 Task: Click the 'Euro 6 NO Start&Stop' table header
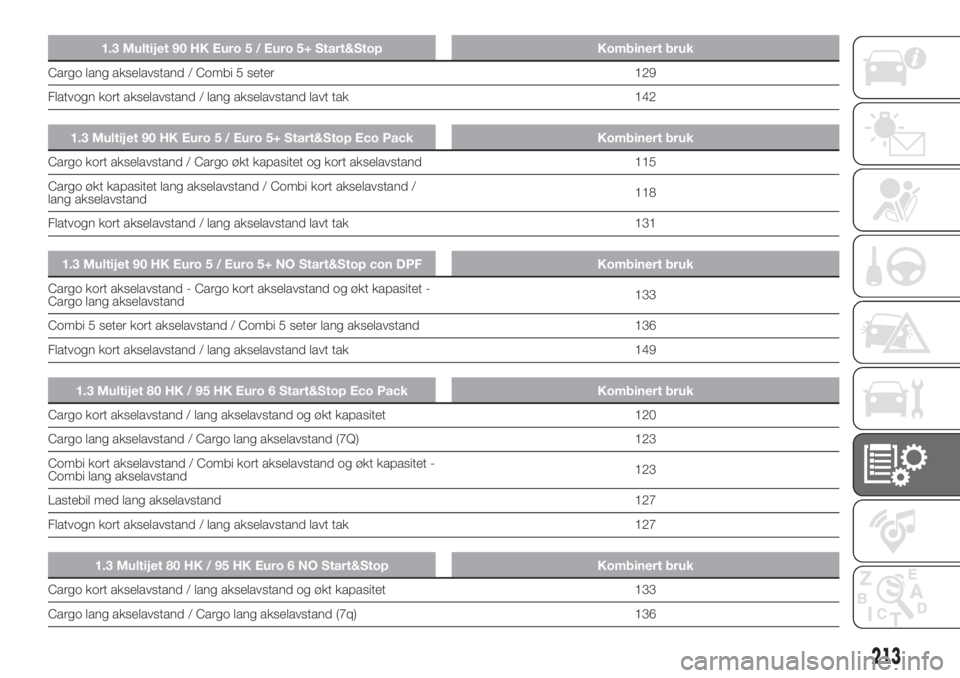click(242, 565)
